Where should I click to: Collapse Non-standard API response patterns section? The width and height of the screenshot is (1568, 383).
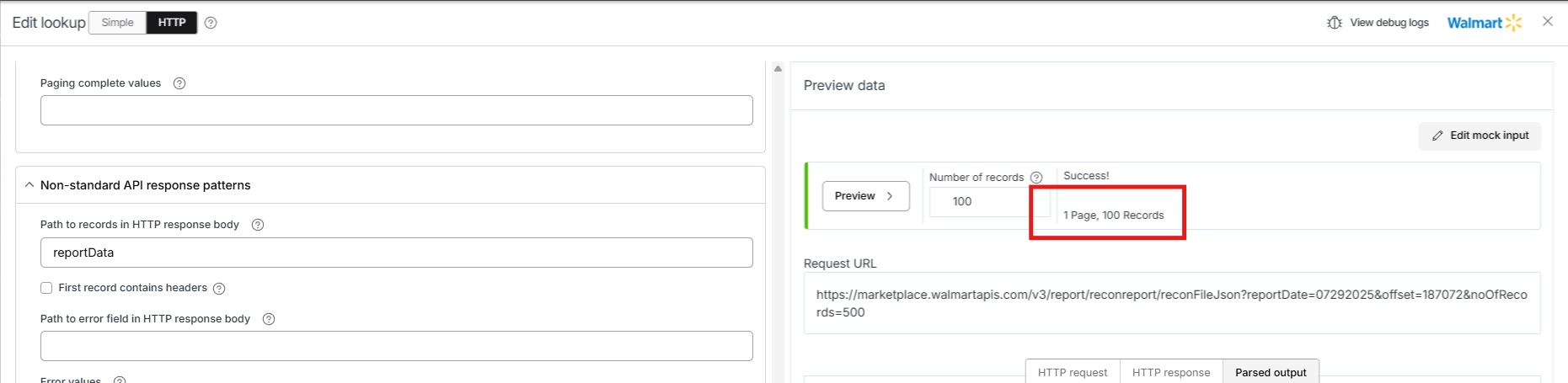29,185
